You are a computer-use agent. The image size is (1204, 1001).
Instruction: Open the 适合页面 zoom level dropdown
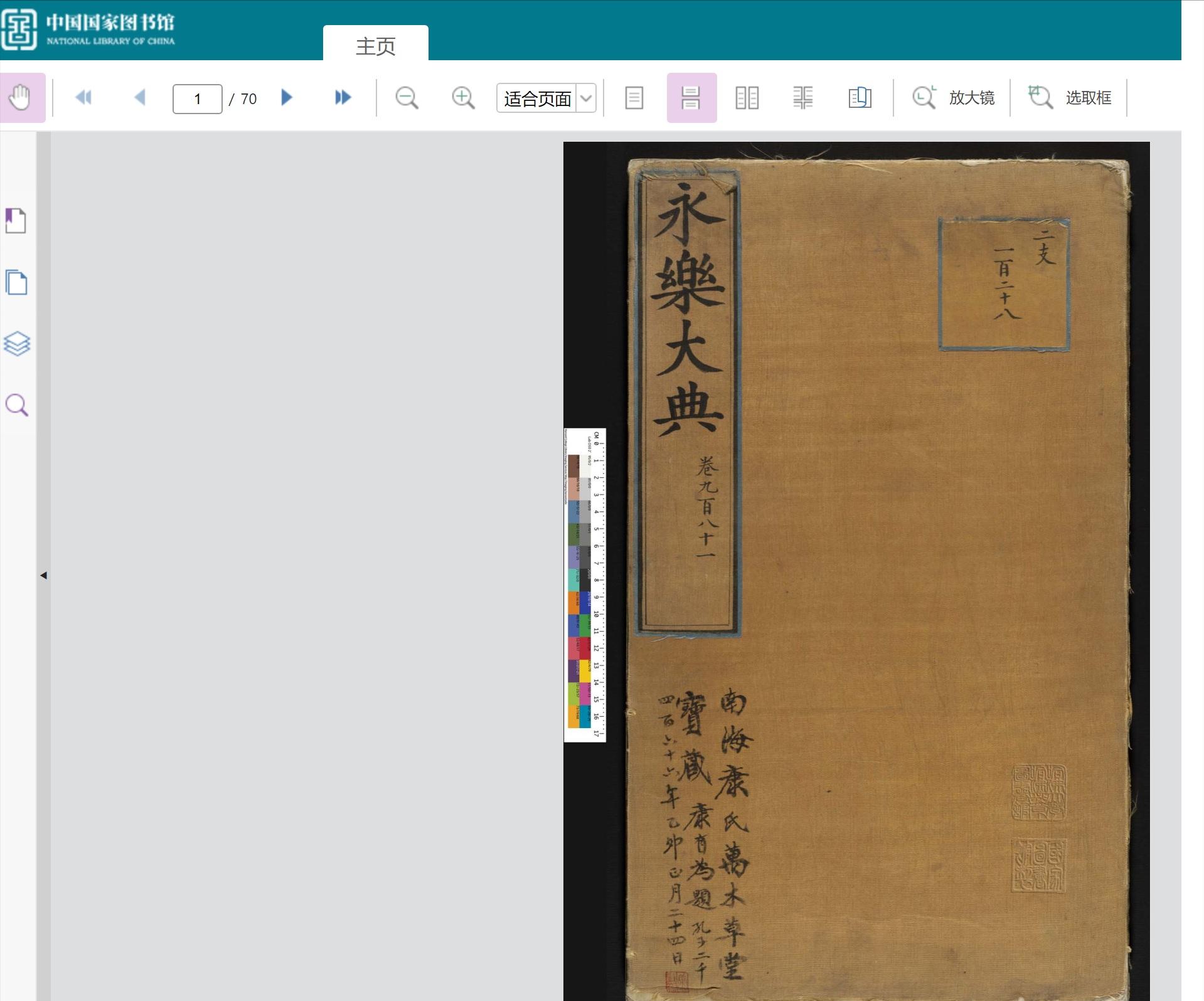click(x=546, y=98)
